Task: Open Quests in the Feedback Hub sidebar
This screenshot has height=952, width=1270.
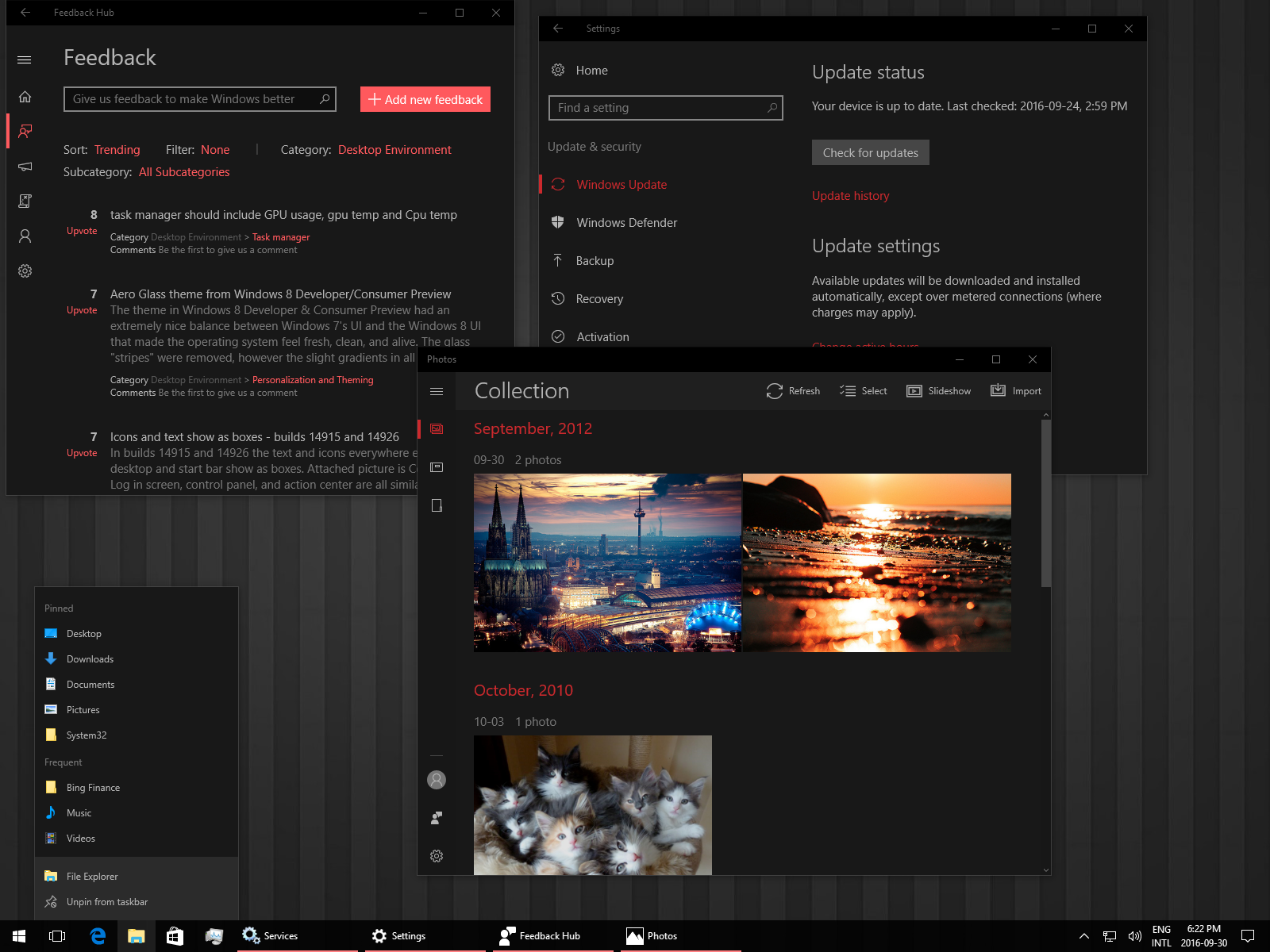Action: [x=25, y=201]
